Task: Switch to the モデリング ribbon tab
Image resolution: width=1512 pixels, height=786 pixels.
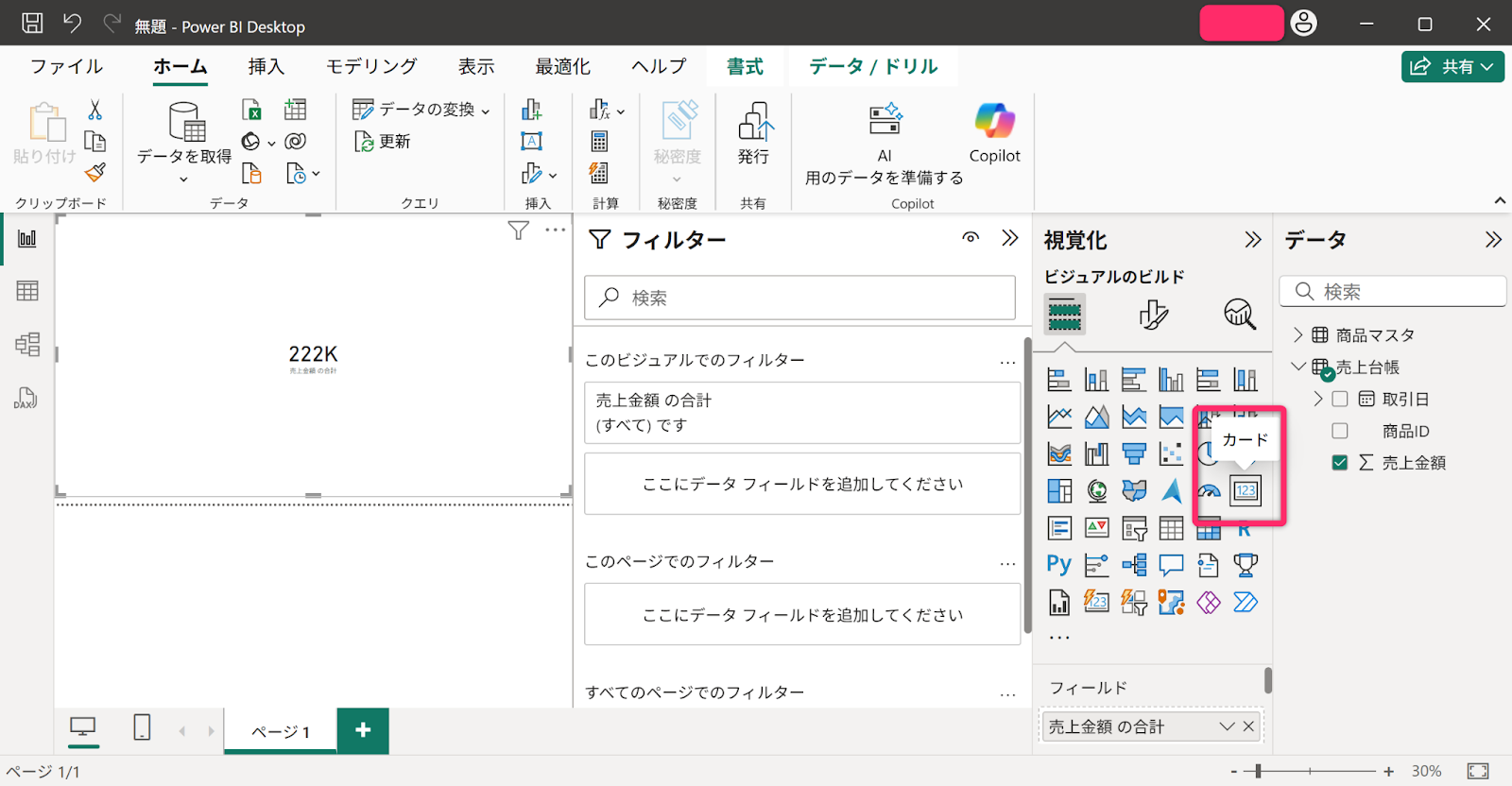Action: [x=371, y=66]
